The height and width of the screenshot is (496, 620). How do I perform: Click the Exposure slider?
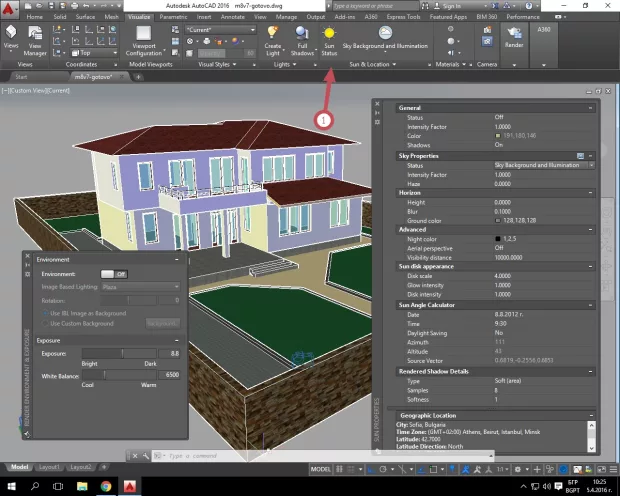[122, 353]
